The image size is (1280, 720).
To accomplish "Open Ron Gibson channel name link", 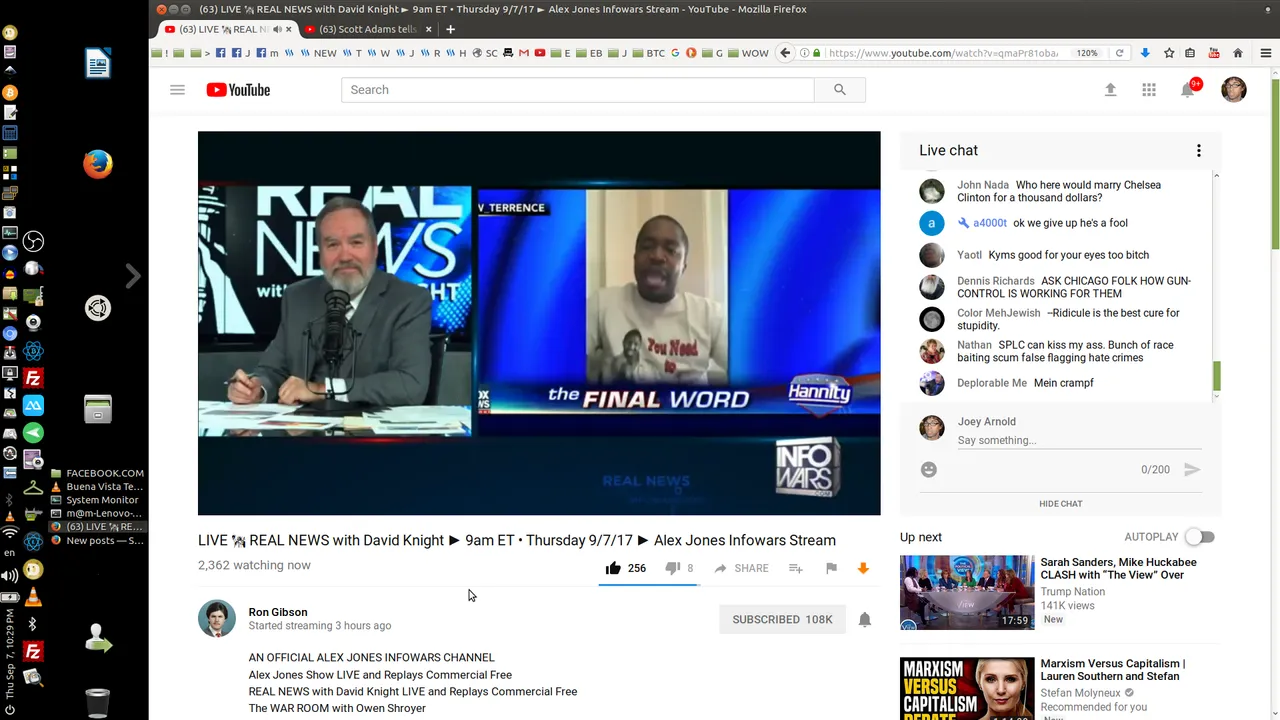I will [x=278, y=612].
